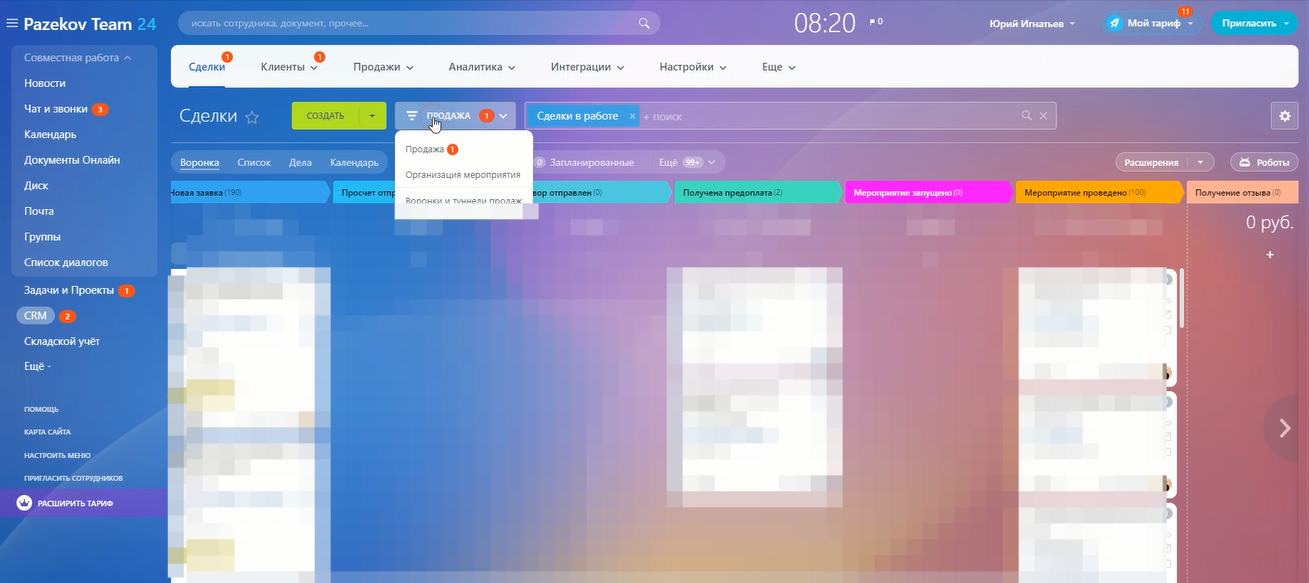Viewport: 1309px width, 583px height.
Task: Click the search magnifier in the deals filter
Action: pyautogui.click(x=1026, y=116)
